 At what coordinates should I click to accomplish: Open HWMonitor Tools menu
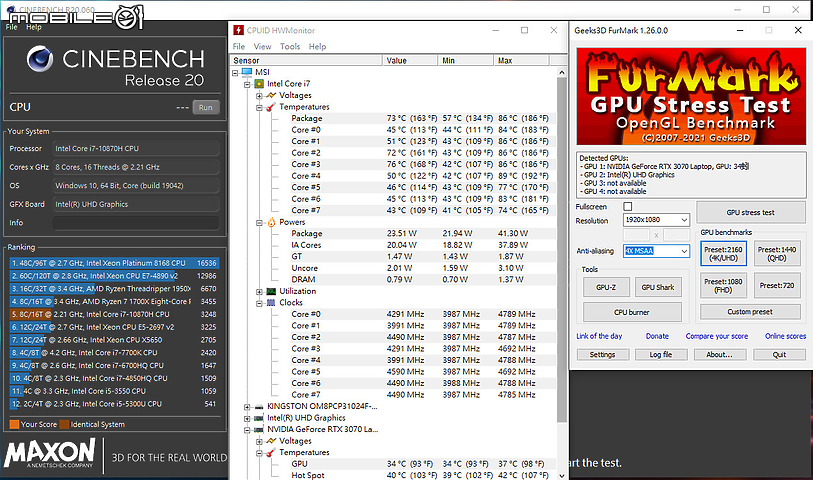click(290, 47)
